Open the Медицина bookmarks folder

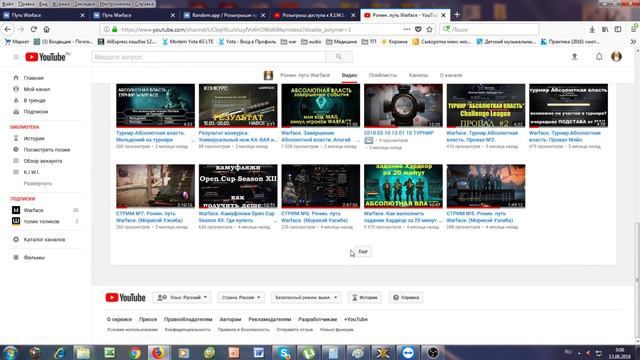(341, 42)
